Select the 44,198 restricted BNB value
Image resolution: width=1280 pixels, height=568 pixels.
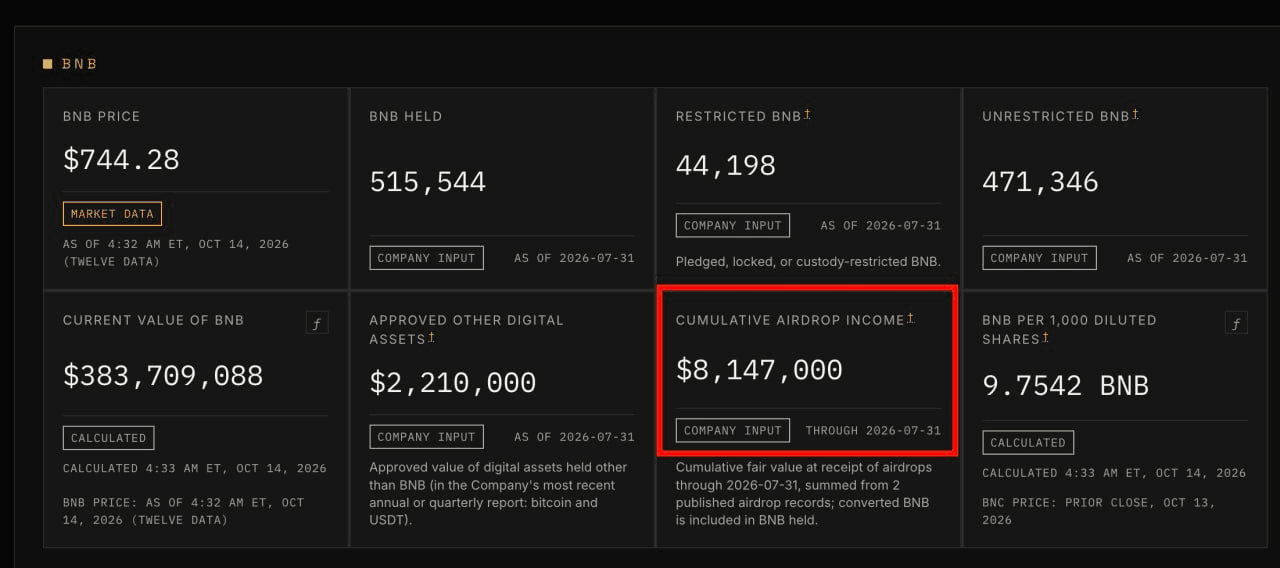[x=726, y=165]
